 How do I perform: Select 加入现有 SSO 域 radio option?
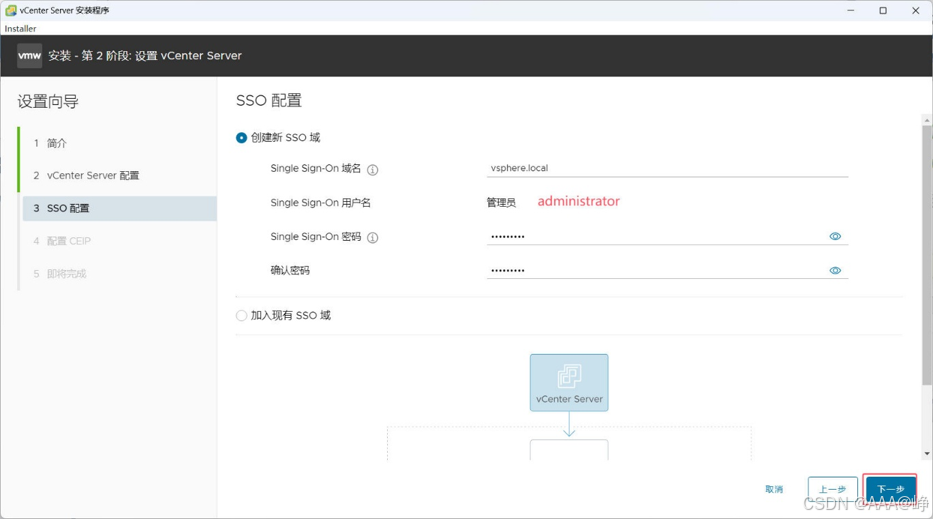click(241, 315)
